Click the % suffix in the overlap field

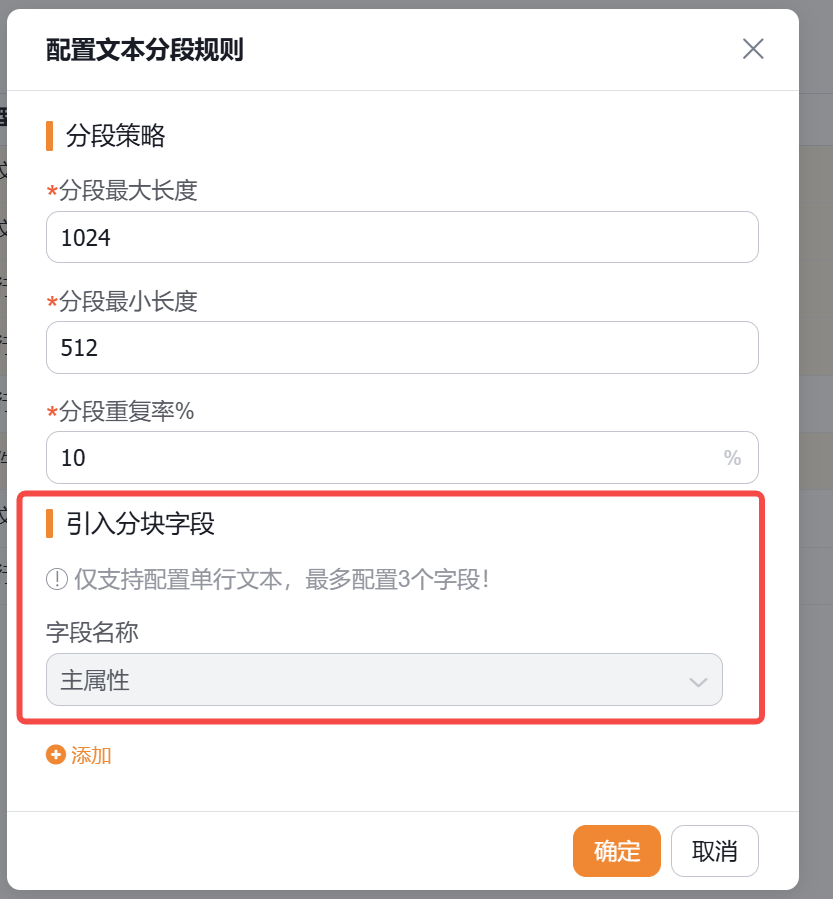732,458
